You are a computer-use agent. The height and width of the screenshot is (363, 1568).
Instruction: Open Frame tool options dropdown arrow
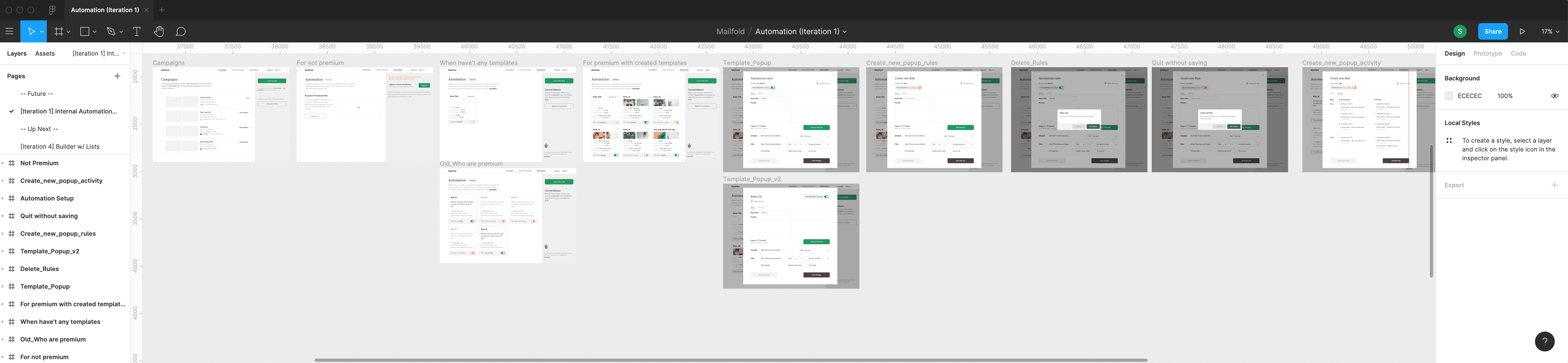coord(68,32)
